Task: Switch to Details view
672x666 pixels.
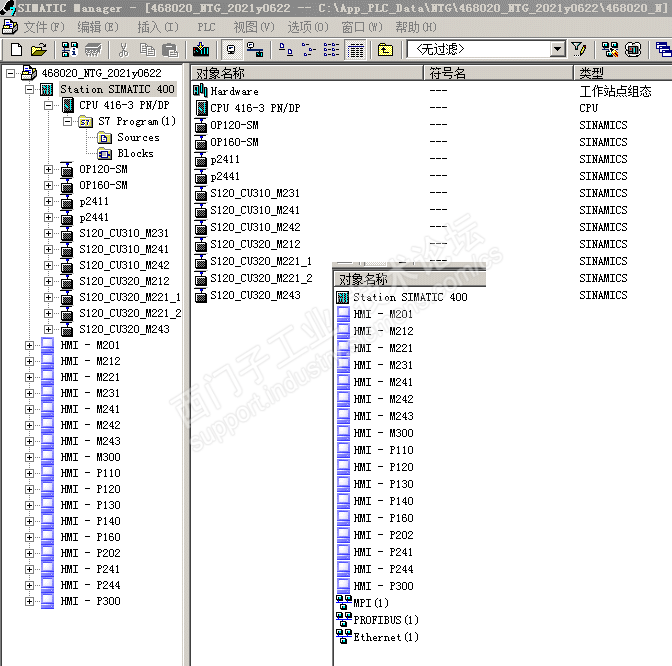Action: click(x=355, y=50)
